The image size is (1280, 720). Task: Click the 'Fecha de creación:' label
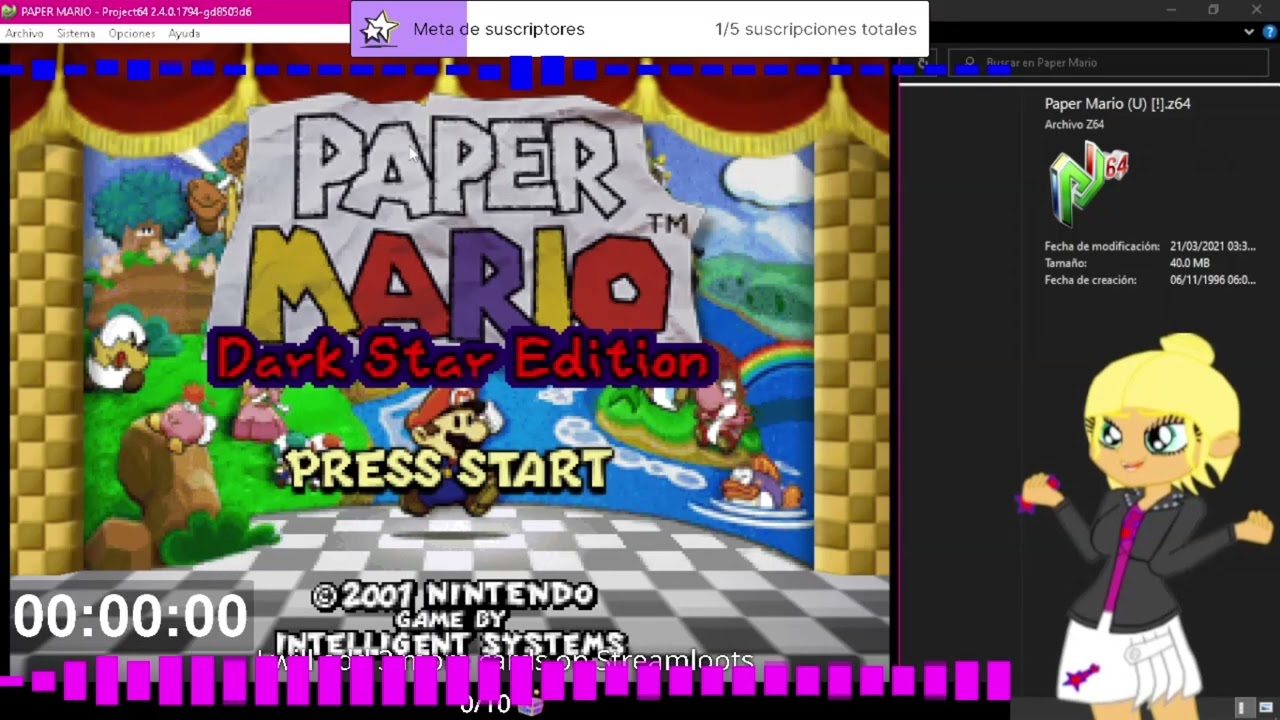point(1091,280)
